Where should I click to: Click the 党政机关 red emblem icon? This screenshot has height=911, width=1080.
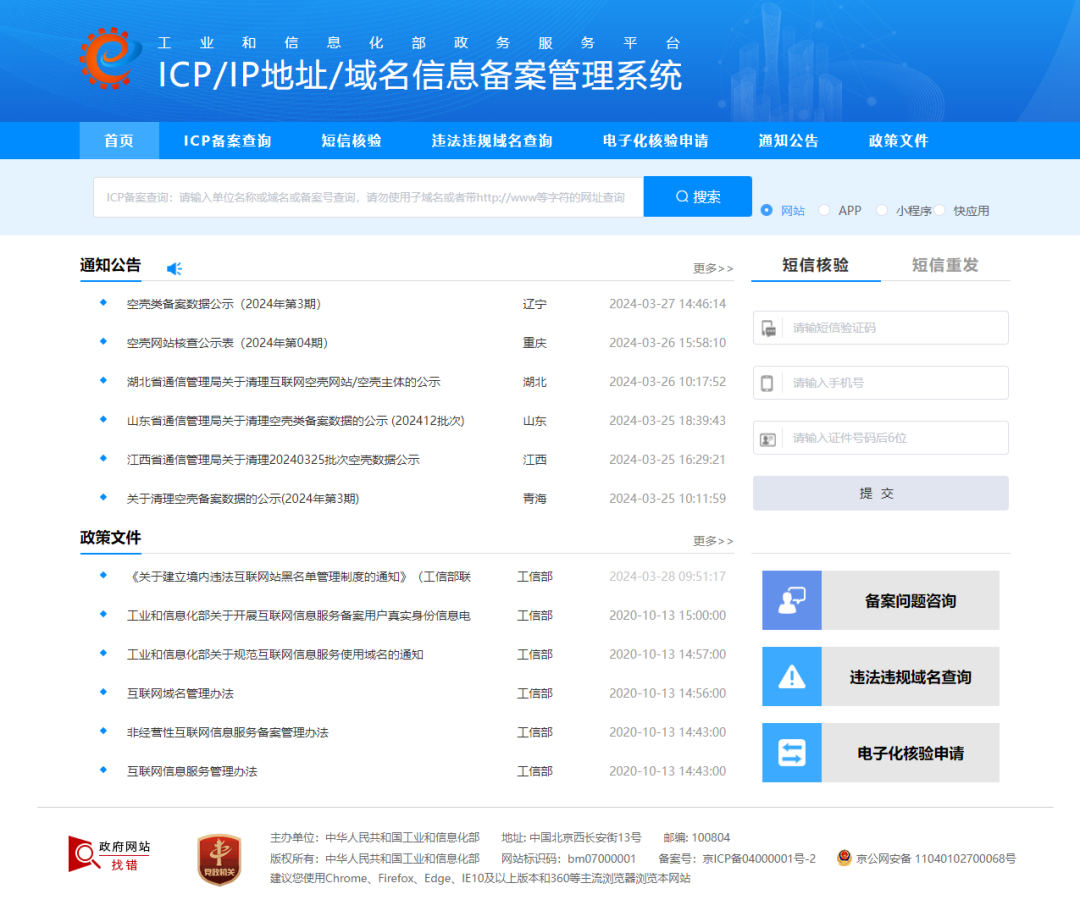click(x=218, y=859)
